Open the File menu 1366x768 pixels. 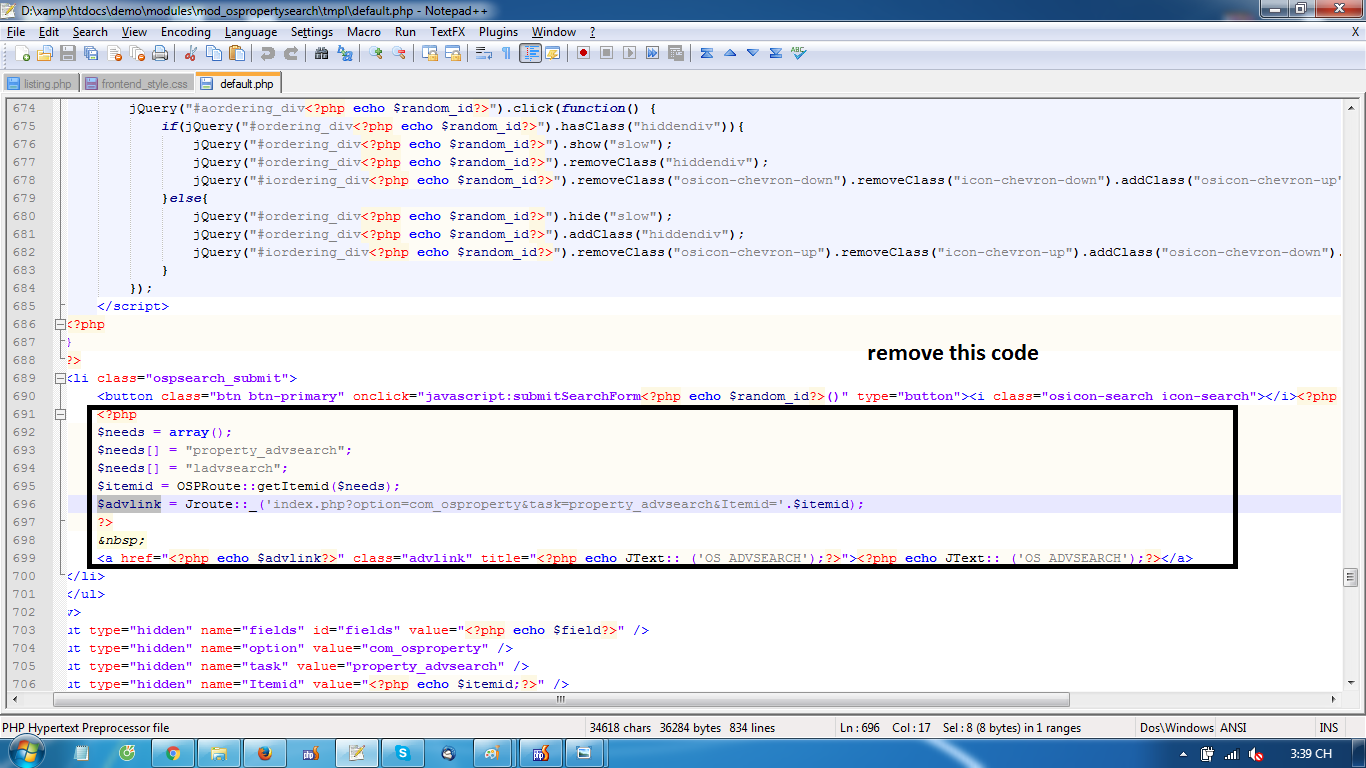(x=15, y=32)
